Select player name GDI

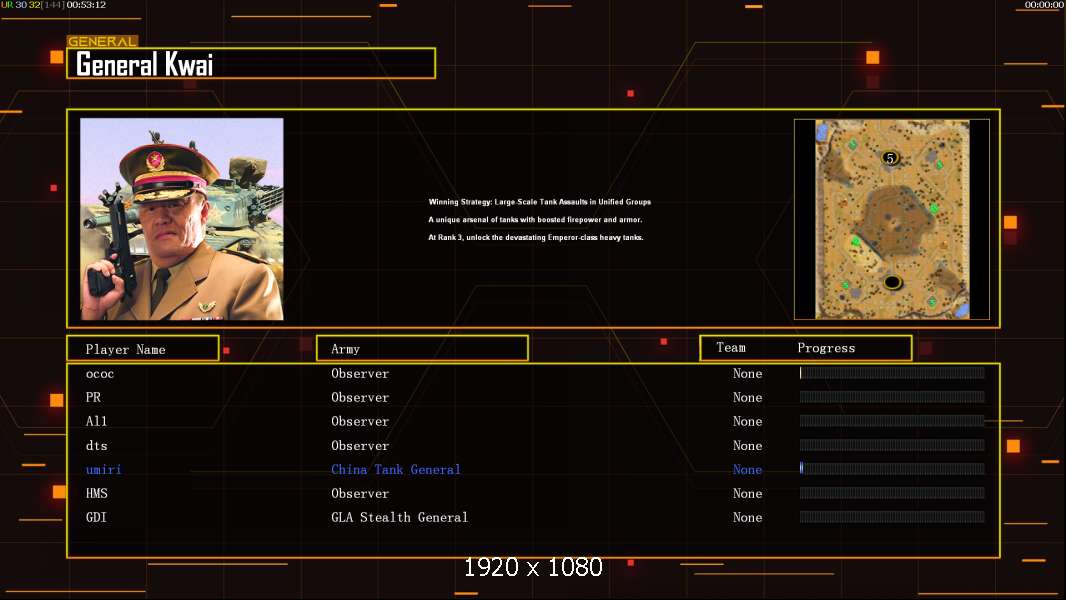click(96, 517)
